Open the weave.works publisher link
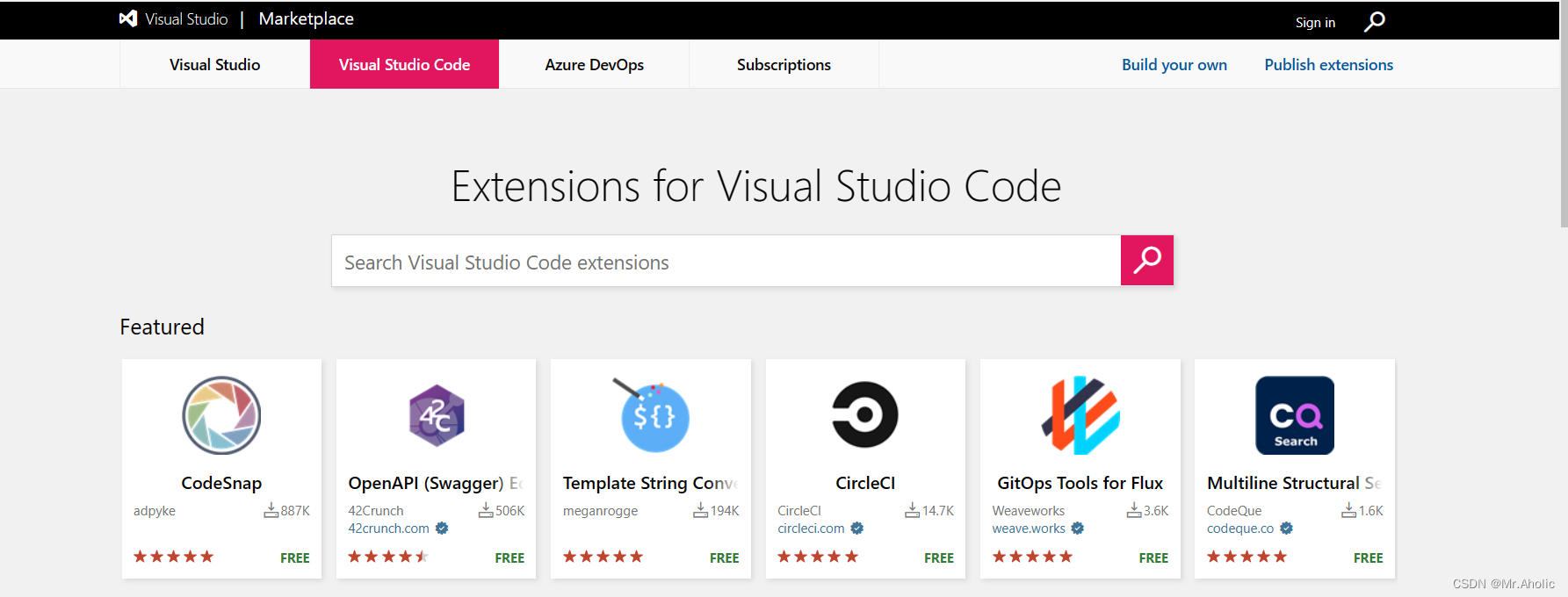1568x597 pixels. pos(1029,529)
